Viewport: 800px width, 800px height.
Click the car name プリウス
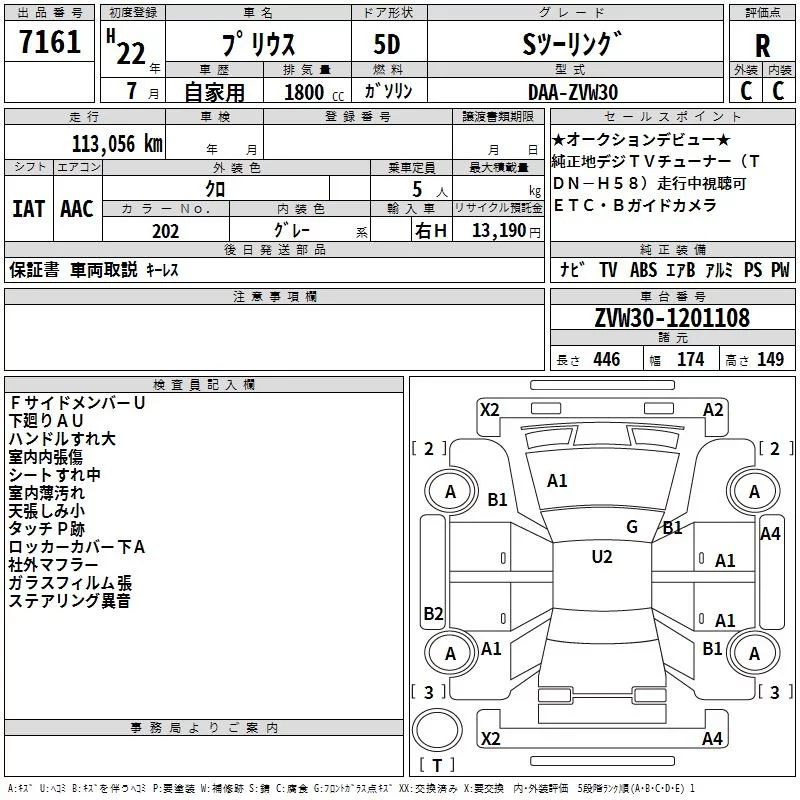258,44
